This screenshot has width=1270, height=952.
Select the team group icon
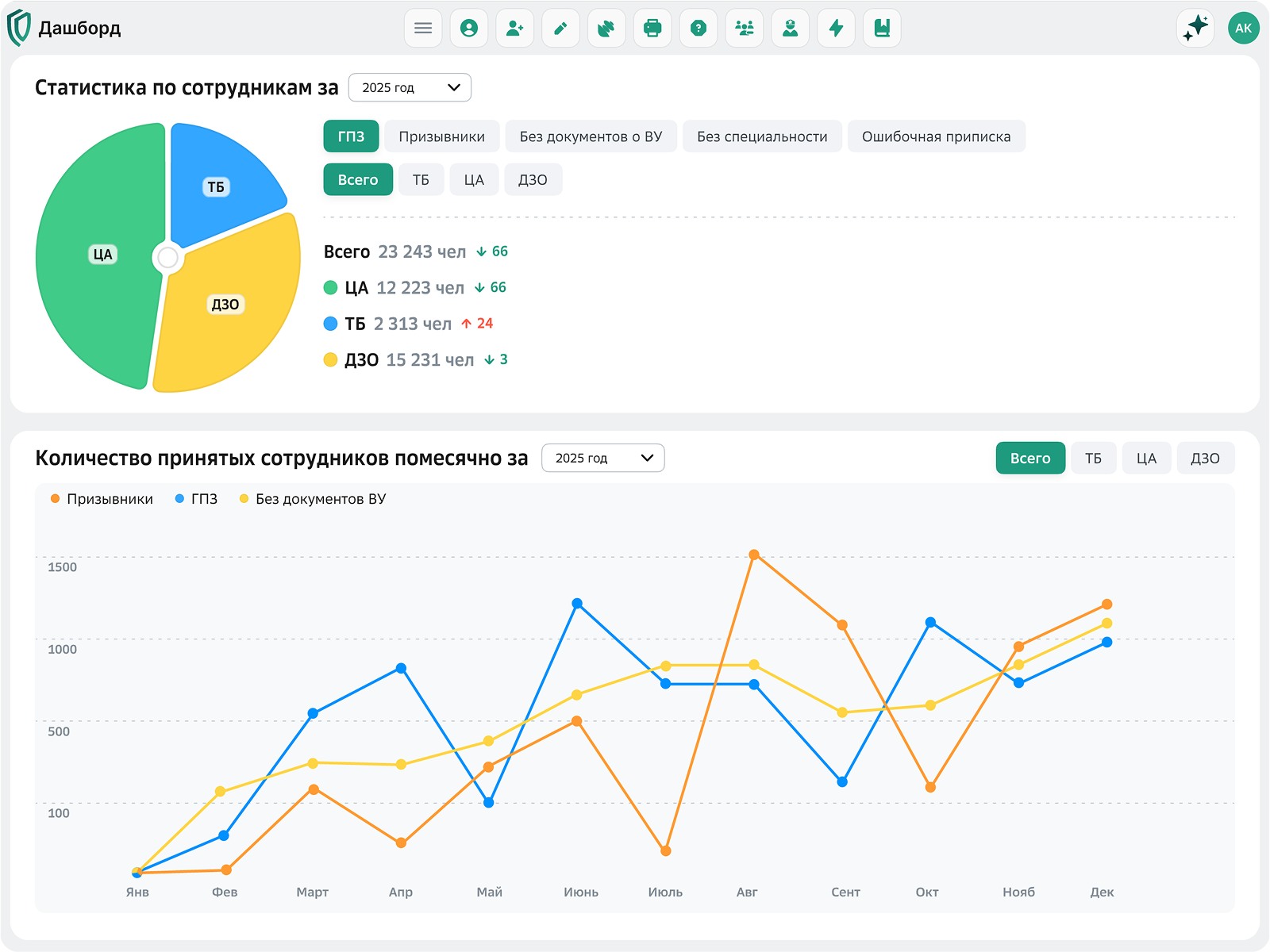tap(744, 28)
